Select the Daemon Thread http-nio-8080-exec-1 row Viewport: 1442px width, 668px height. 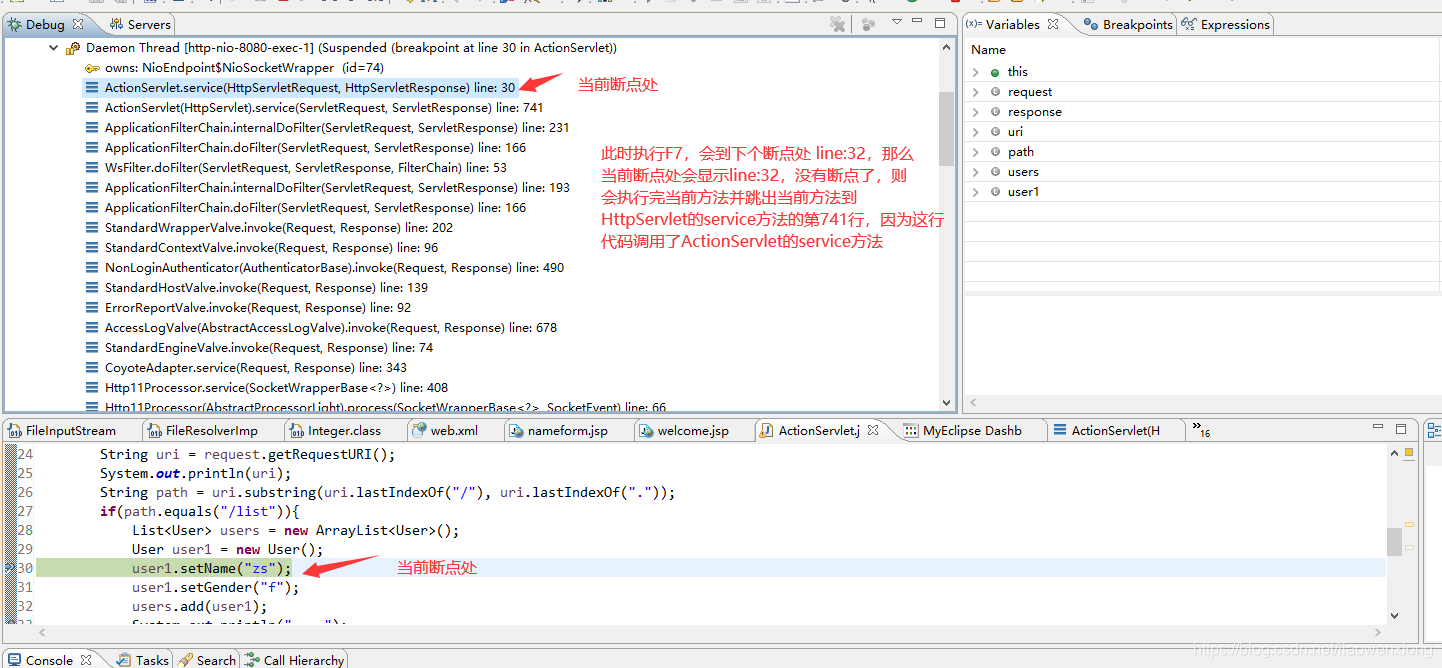[x=340, y=48]
